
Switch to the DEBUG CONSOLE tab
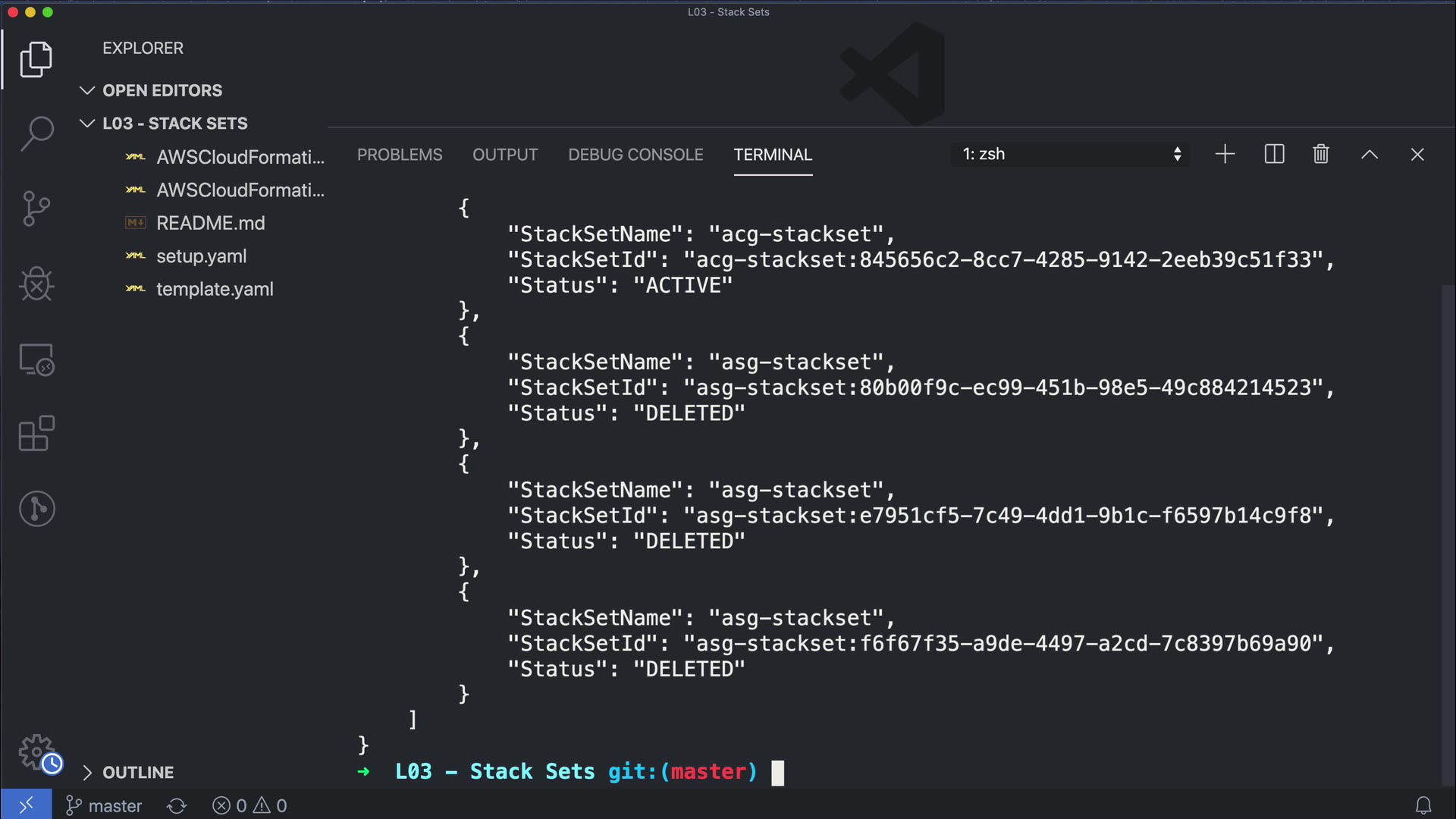pyautogui.click(x=635, y=155)
